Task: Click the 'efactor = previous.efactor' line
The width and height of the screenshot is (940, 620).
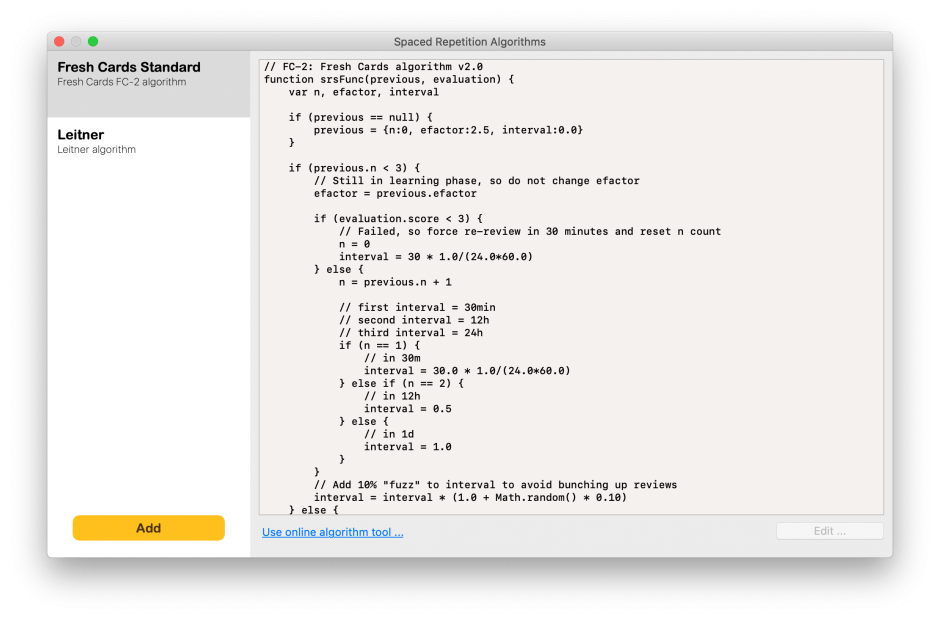Action: (395, 193)
